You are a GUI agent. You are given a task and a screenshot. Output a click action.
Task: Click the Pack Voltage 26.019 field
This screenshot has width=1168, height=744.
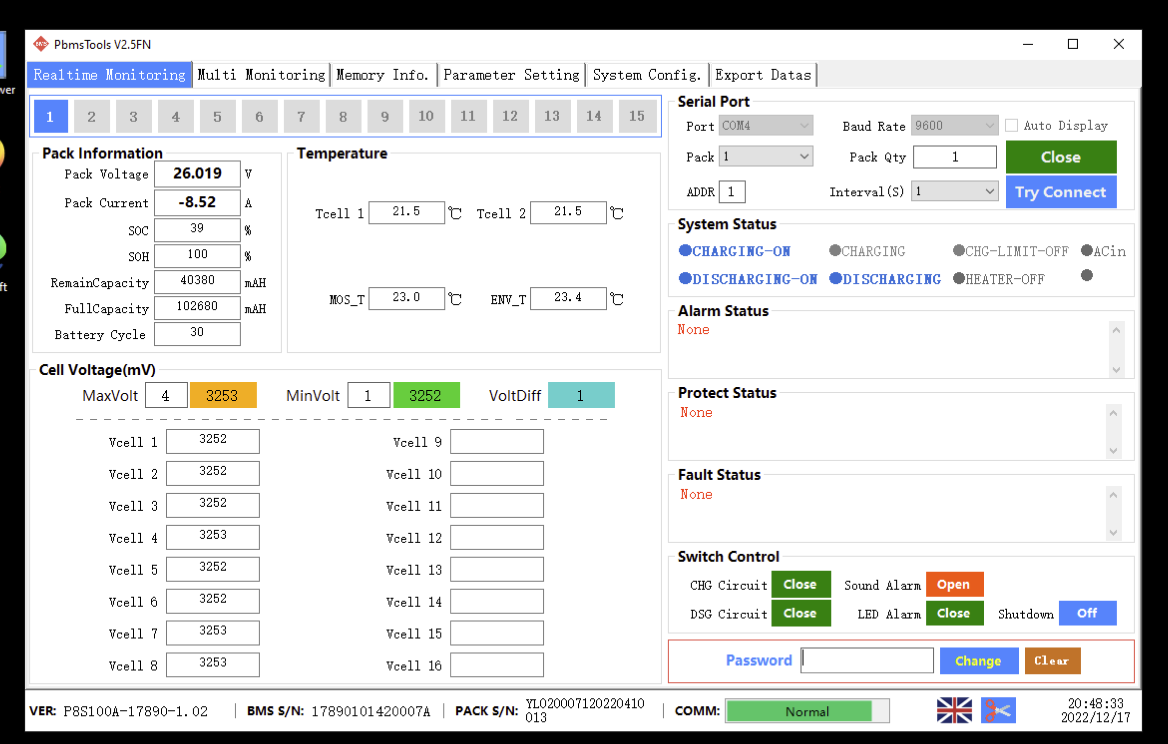197,174
